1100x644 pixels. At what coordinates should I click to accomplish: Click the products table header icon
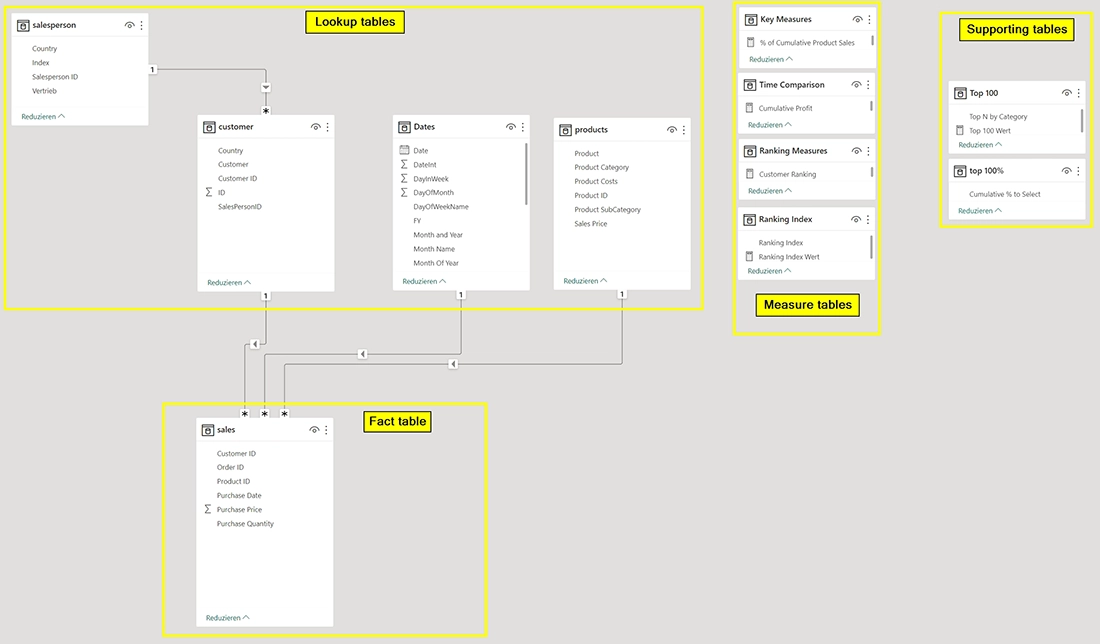tap(565, 130)
